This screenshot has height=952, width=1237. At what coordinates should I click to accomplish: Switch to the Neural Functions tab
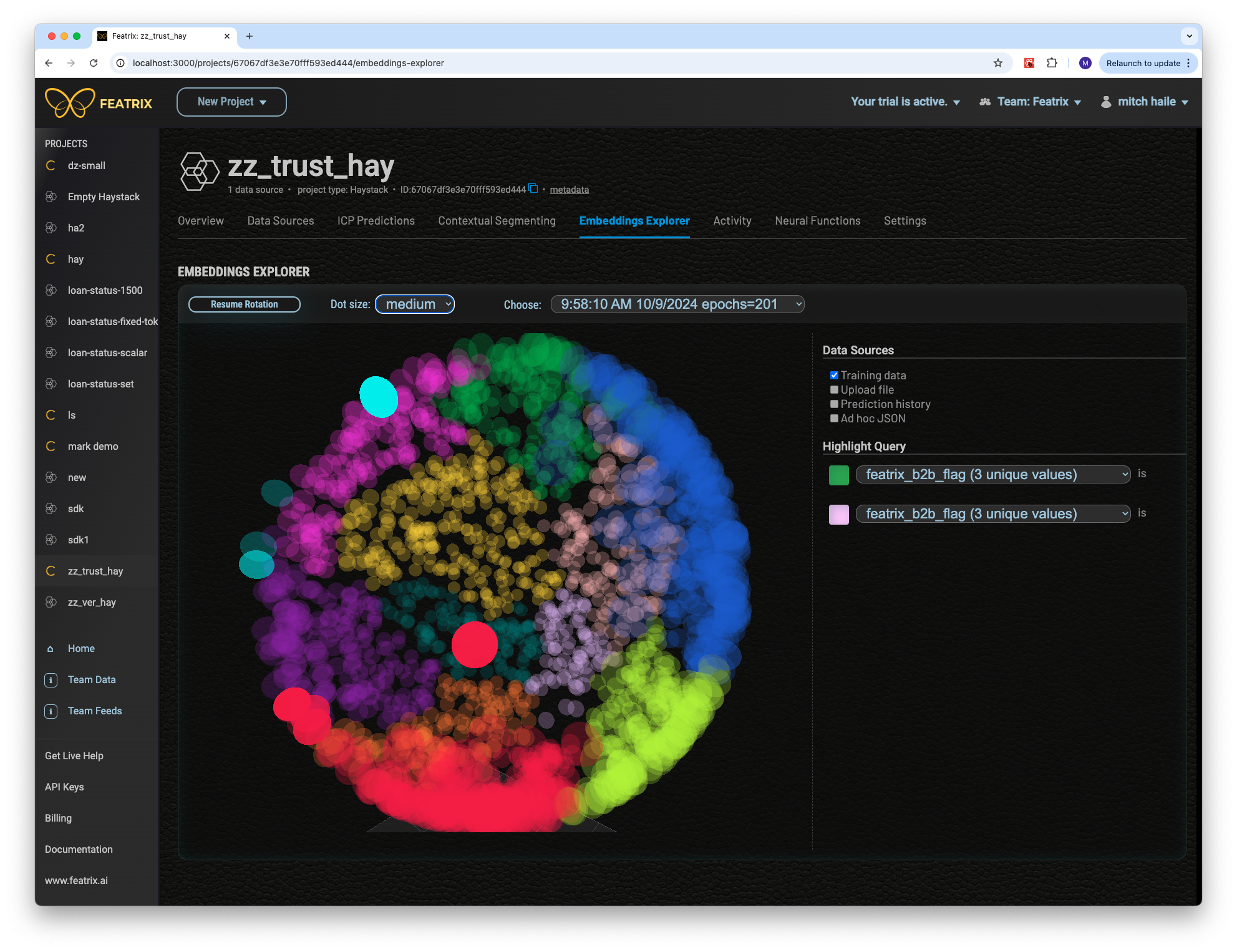click(817, 220)
